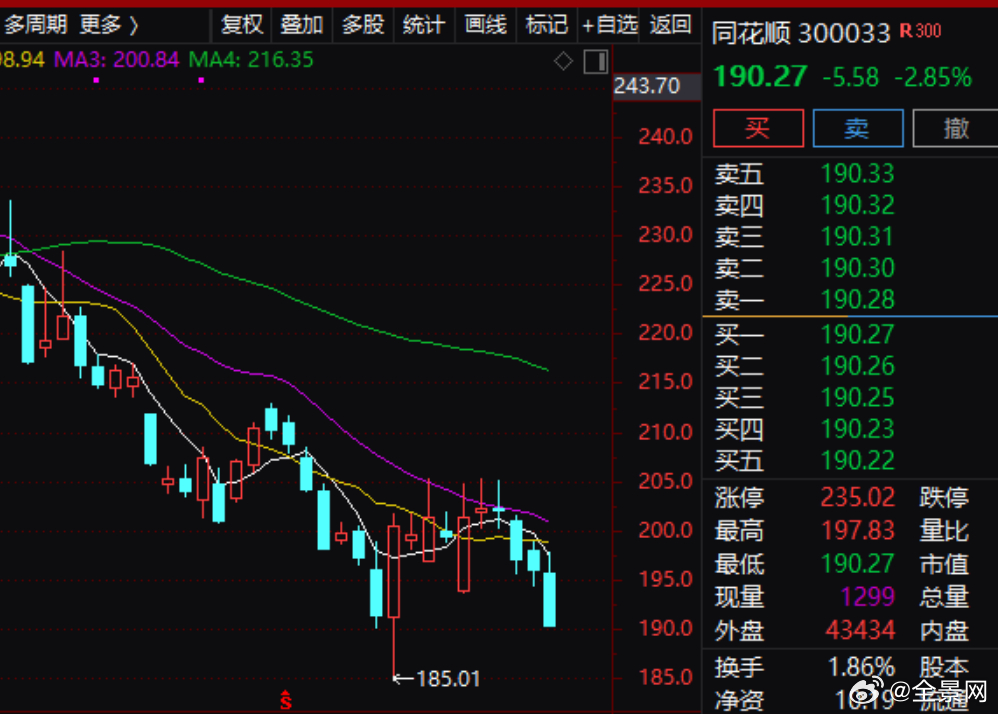
Task: Toggle the split panel layout icon
Action: [x=596, y=62]
